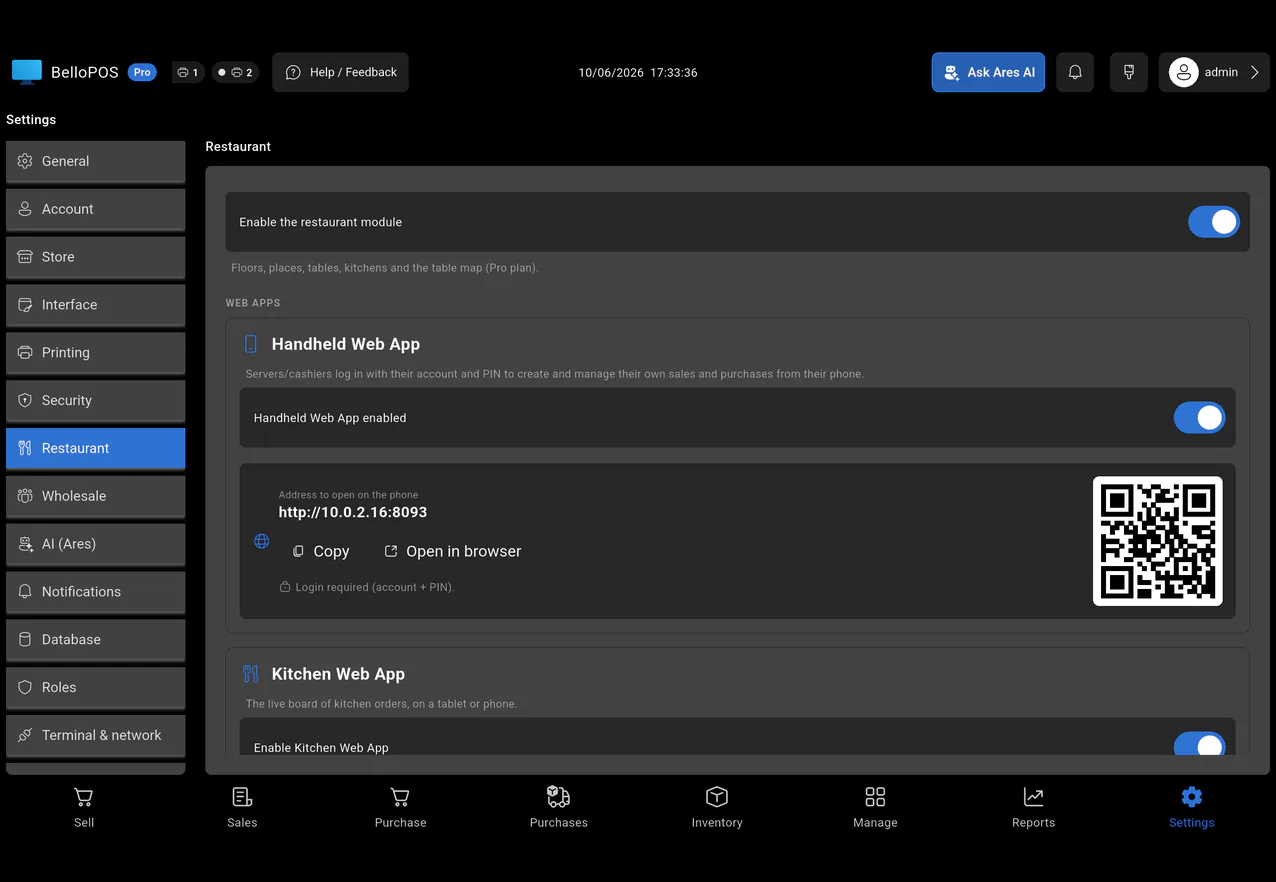
Task: Toggle Enable the restaurant module switch
Action: [x=1213, y=222]
